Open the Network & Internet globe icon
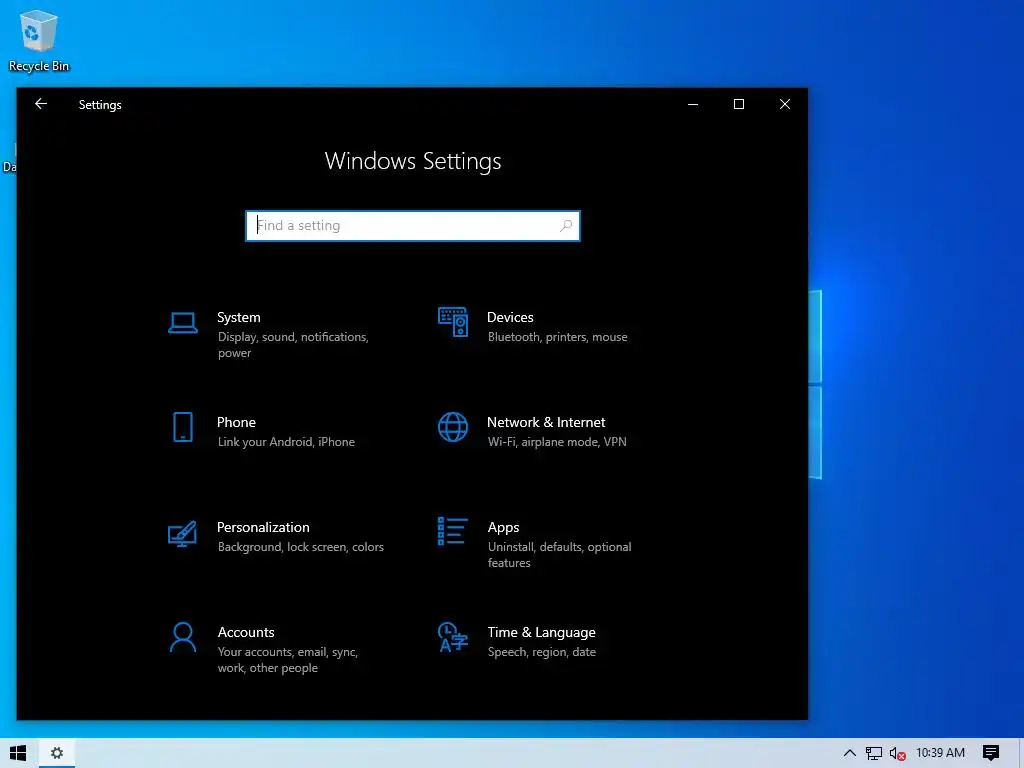The height and width of the screenshot is (768, 1024). point(453,427)
